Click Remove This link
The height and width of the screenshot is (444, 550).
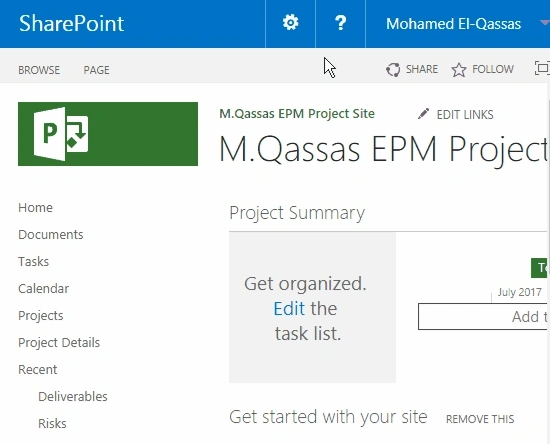click(480, 419)
